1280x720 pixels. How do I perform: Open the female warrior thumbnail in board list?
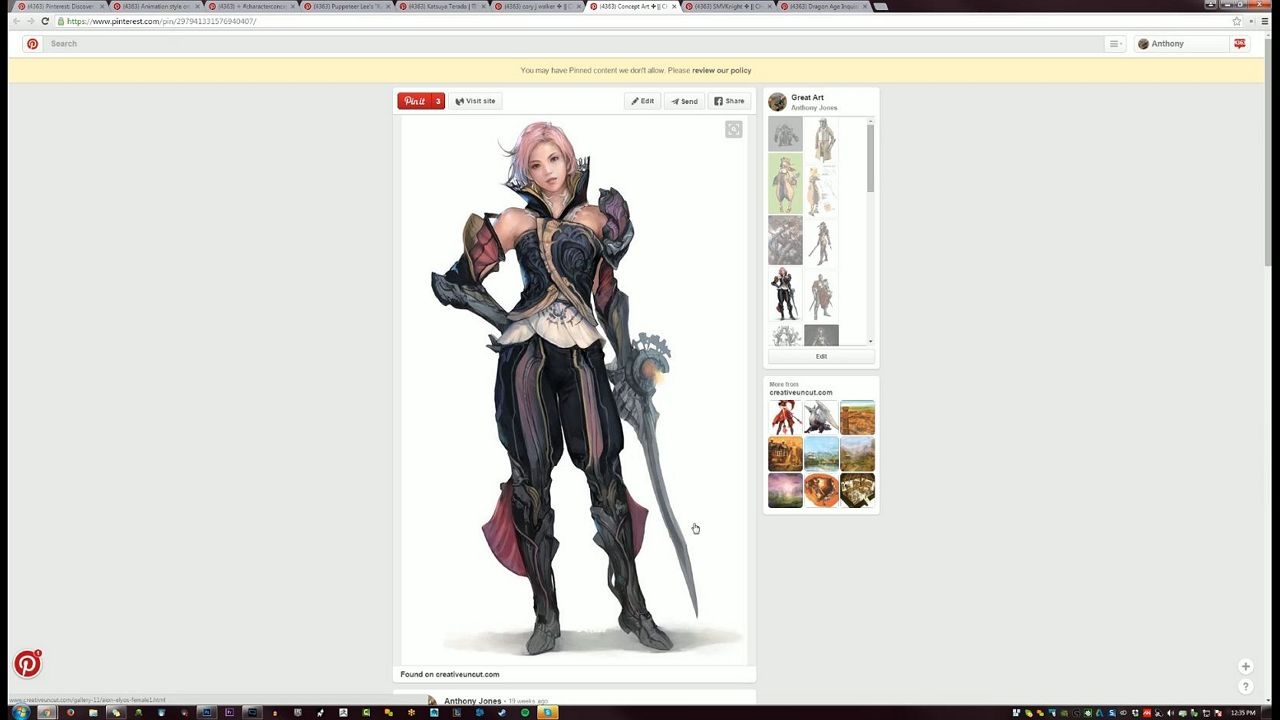[x=785, y=293]
